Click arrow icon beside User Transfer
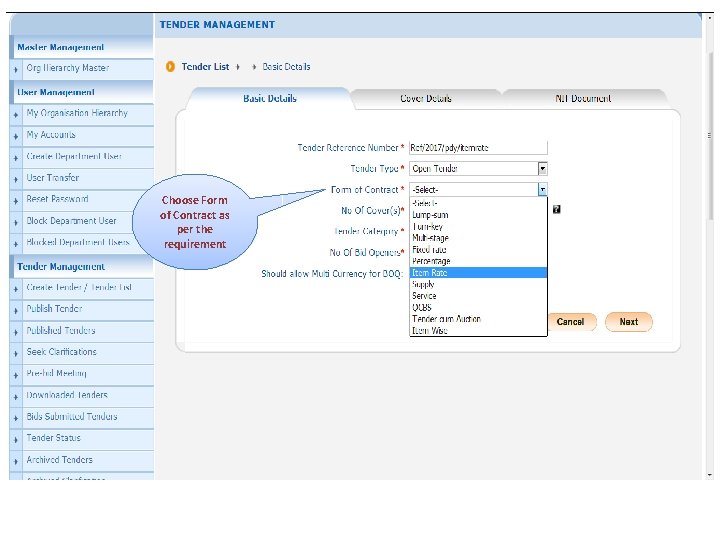720x540 pixels. pos(16,180)
